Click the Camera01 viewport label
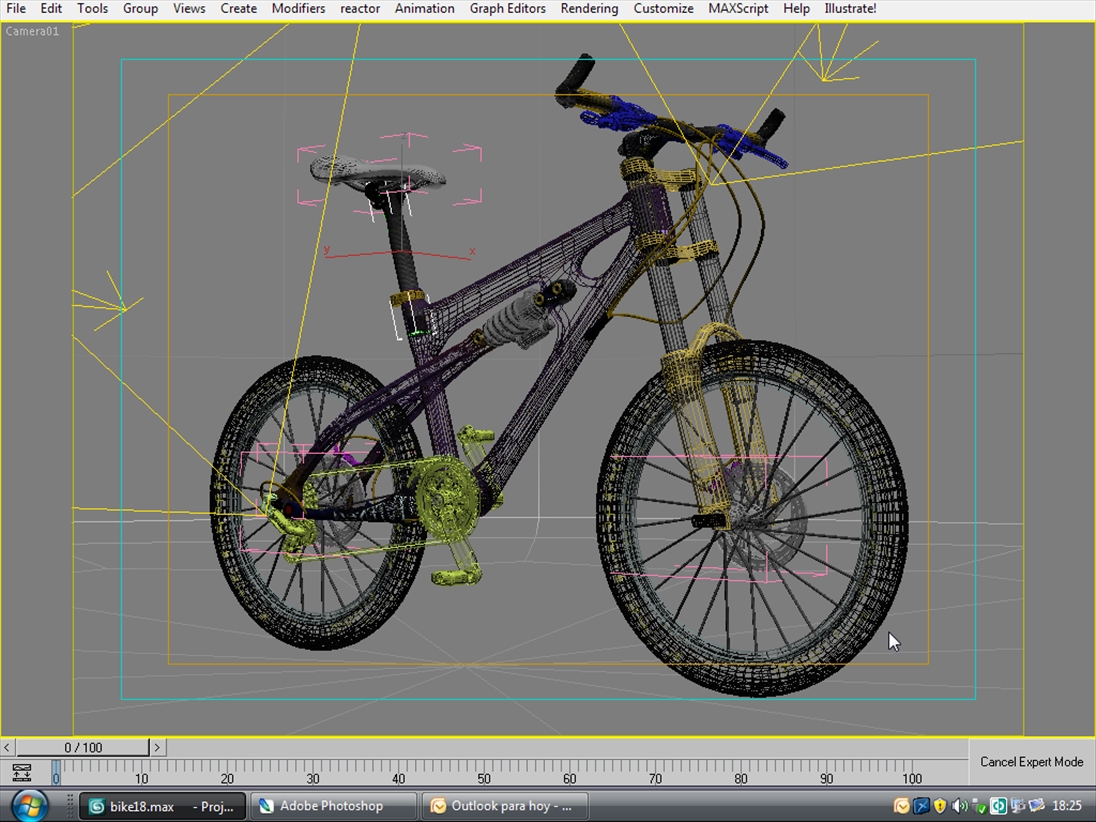The width and height of the screenshot is (1096, 822). click(x=32, y=31)
